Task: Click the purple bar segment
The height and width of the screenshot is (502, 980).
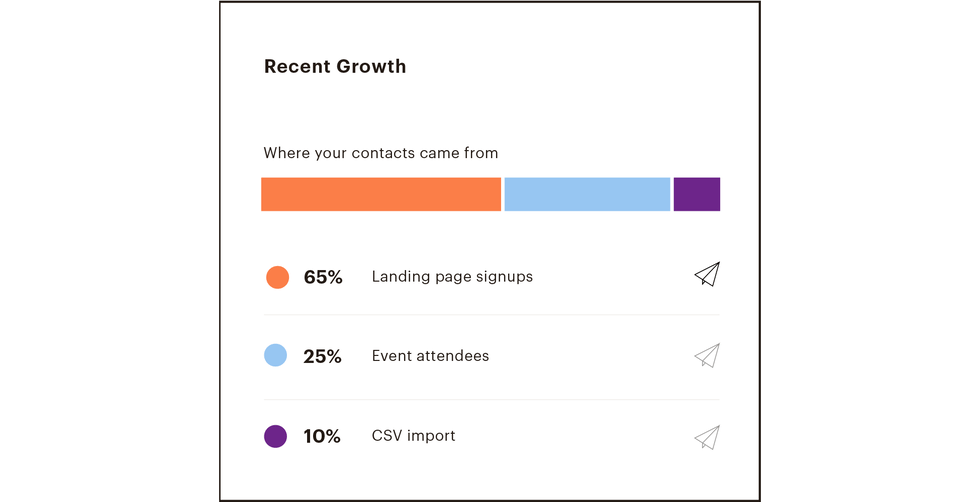Action: [696, 194]
